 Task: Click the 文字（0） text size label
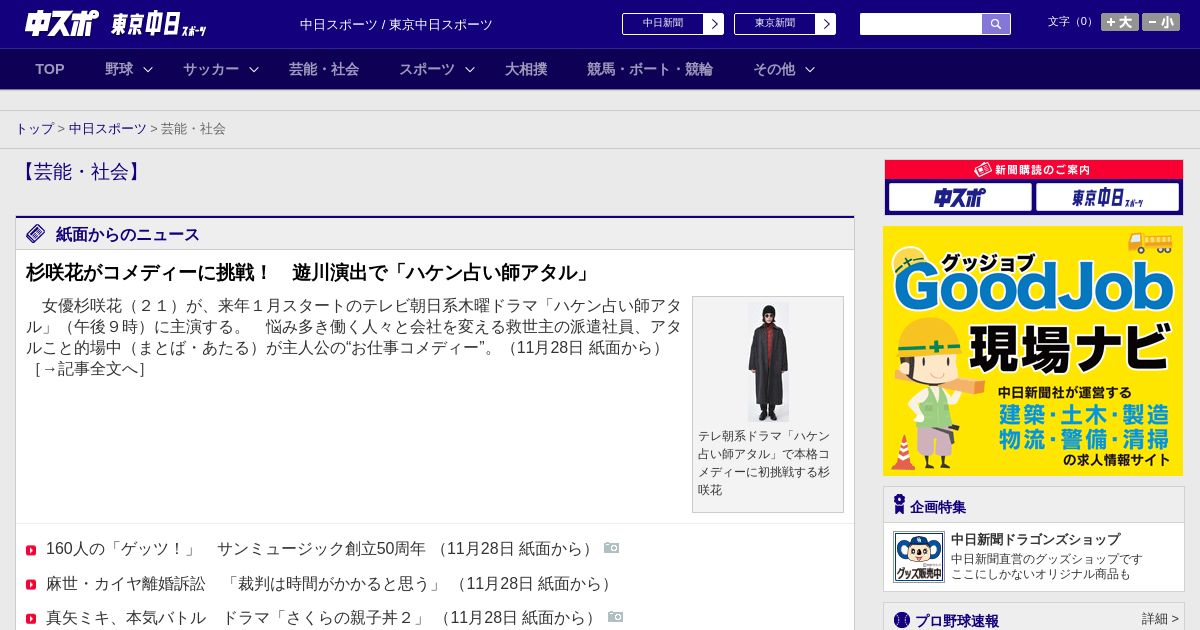click(1071, 22)
